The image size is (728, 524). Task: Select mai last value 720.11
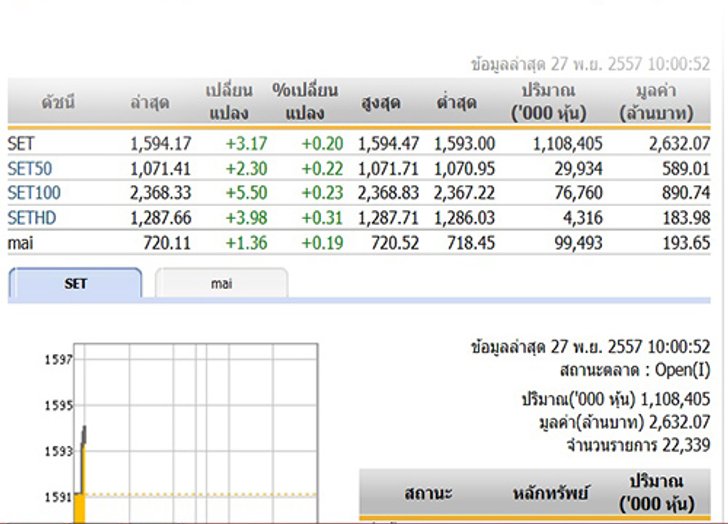click(167, 243)
